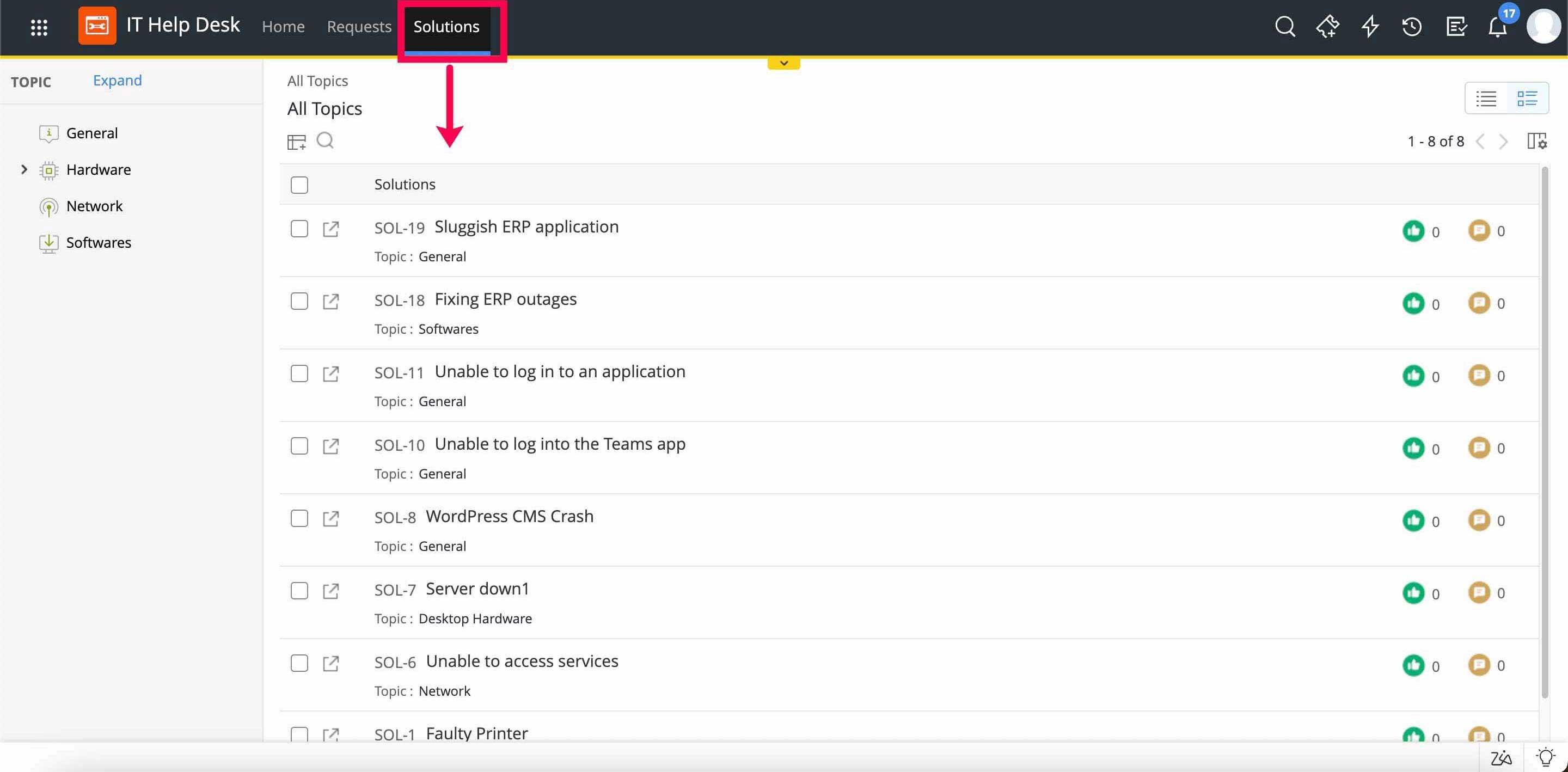The image size is (1568, 772).
Task: Create a new ticket via add-ticket icon
Action: click(x=1328, y=27)
